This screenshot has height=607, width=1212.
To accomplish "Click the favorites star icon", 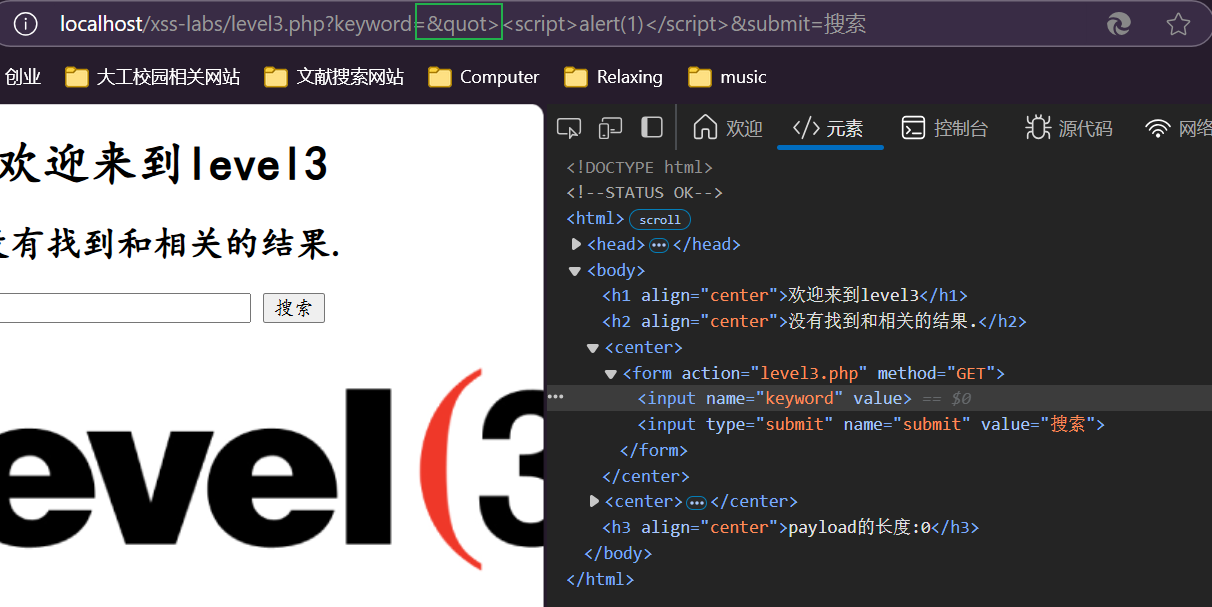I will [1178, 25].
